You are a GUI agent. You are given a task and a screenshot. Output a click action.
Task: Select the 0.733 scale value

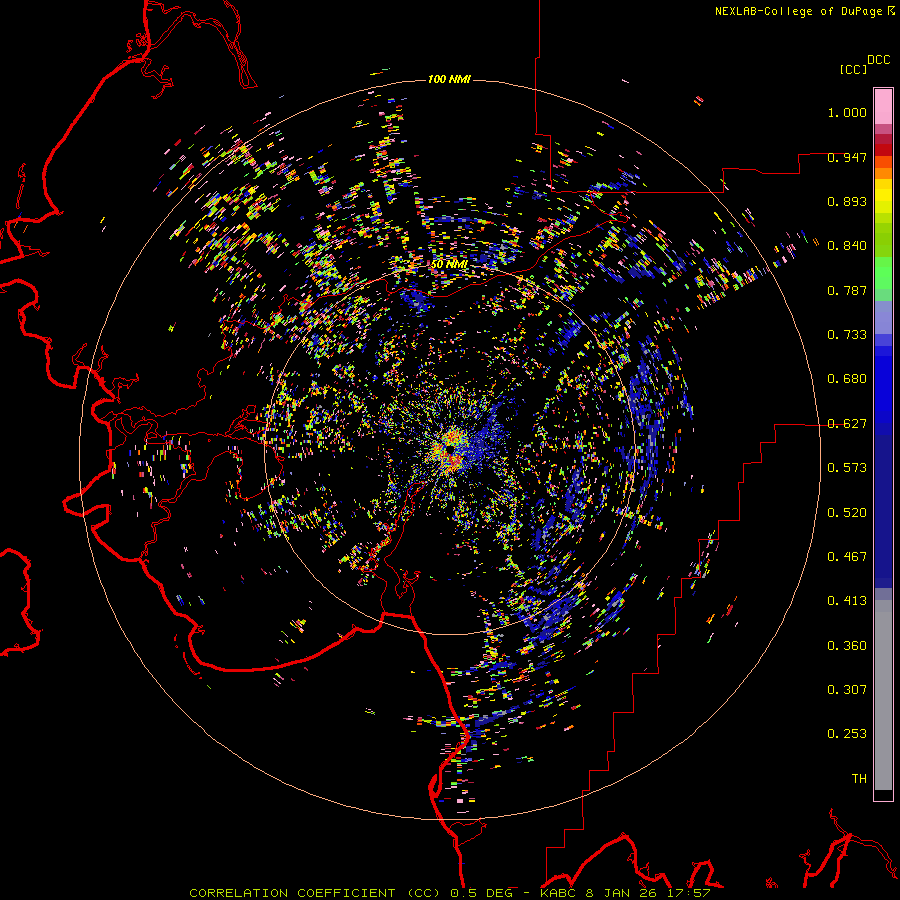click(x=847, y=335)
